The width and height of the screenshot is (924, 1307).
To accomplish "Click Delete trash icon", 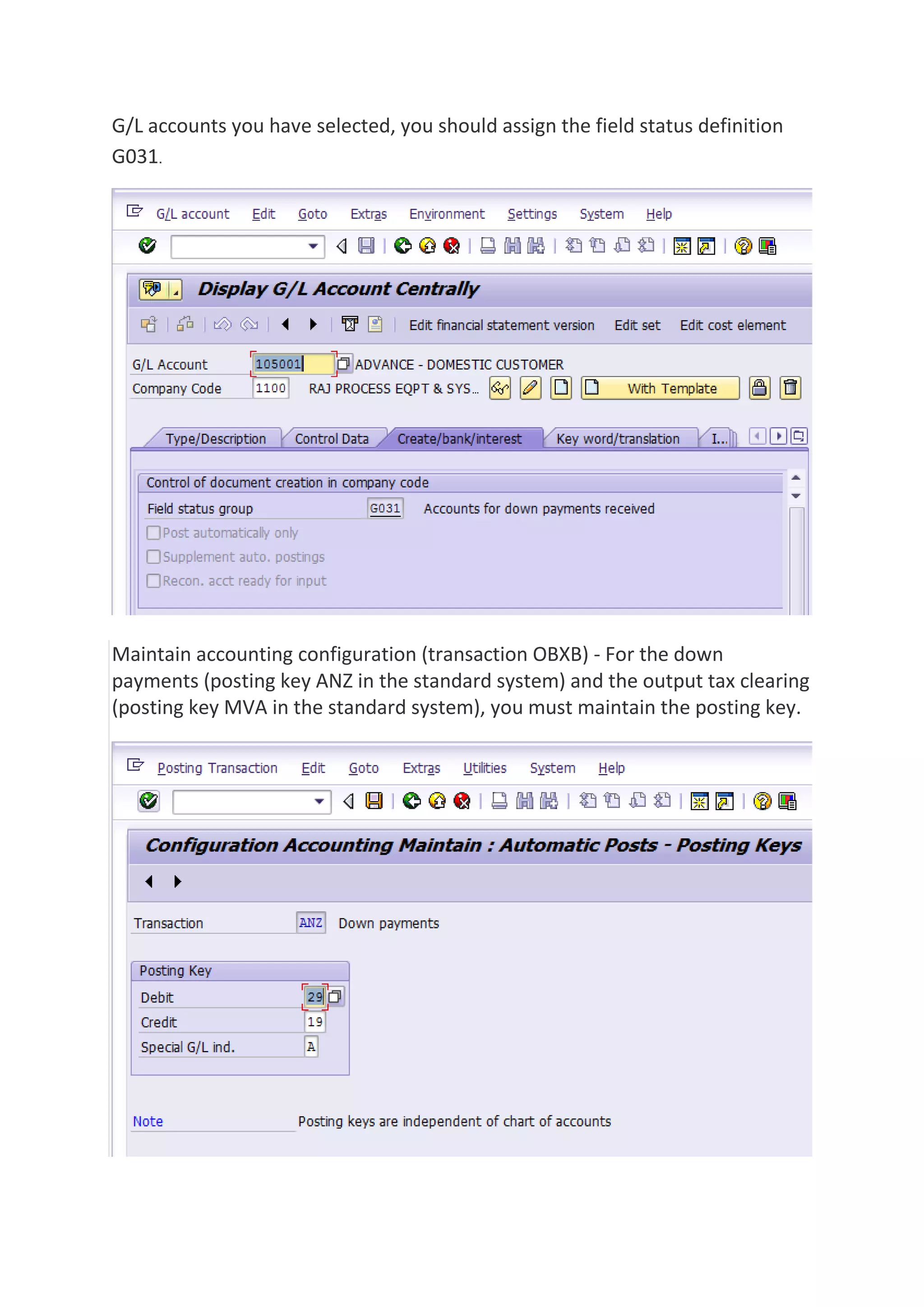I will pyautogui.click(x=790, y=388).
